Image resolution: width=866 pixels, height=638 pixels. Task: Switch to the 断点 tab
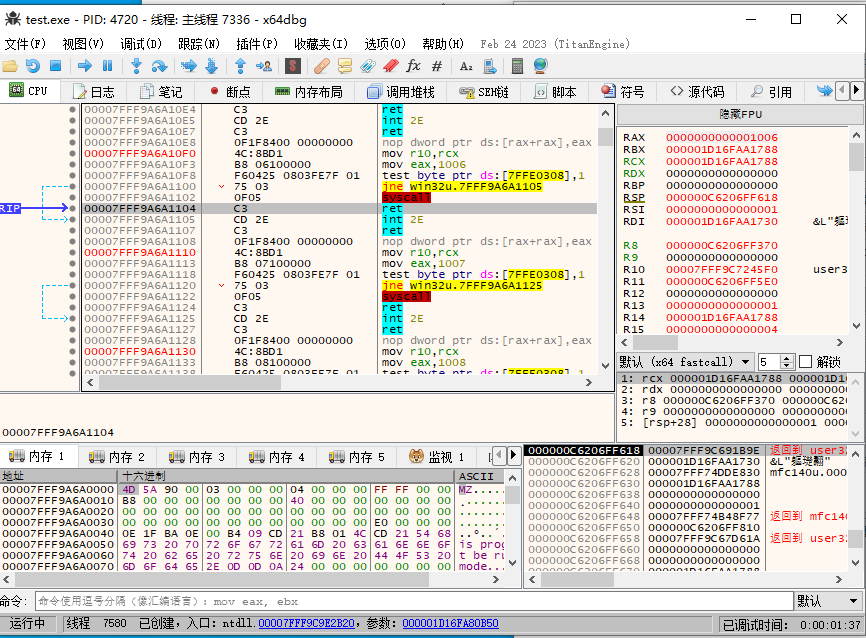coord(231,92)
